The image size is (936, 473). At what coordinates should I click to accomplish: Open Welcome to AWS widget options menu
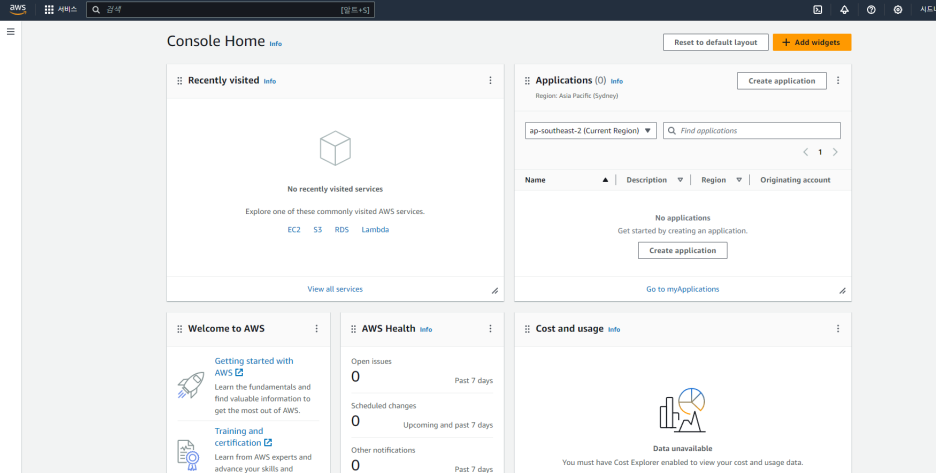[316, 328]
